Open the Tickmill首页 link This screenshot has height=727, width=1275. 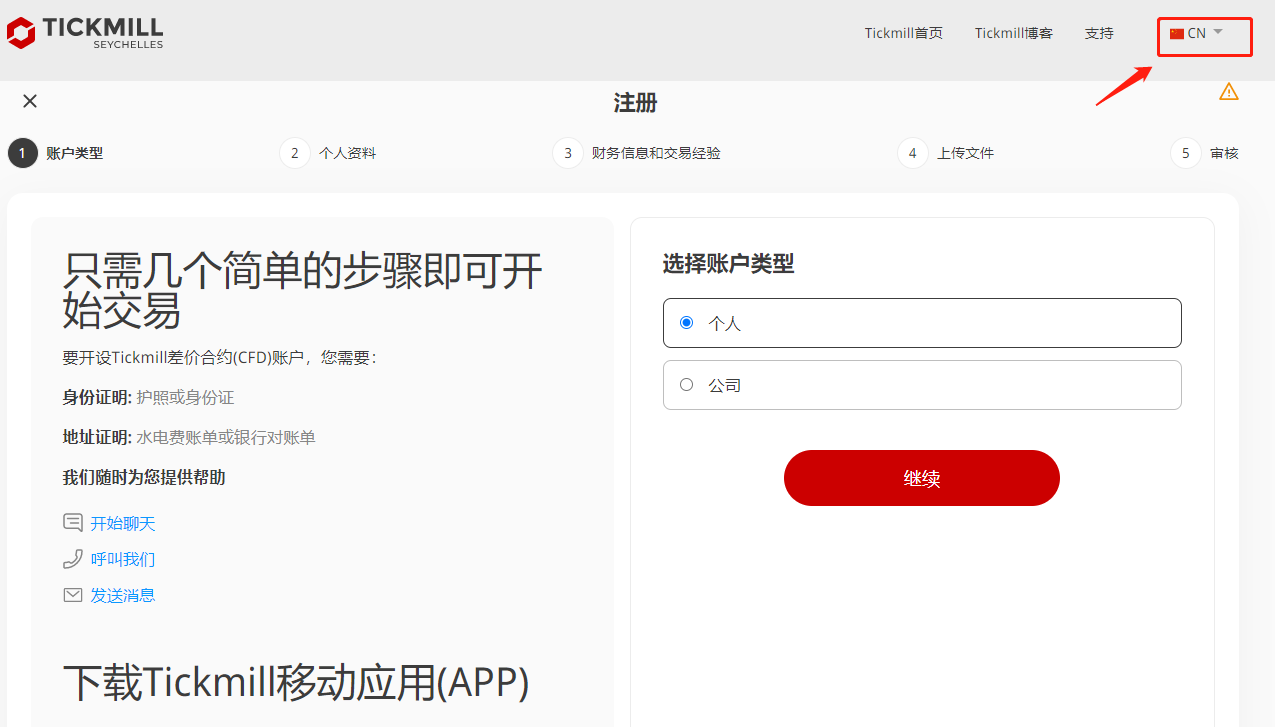pyautogui.click(x=904, y=33)
